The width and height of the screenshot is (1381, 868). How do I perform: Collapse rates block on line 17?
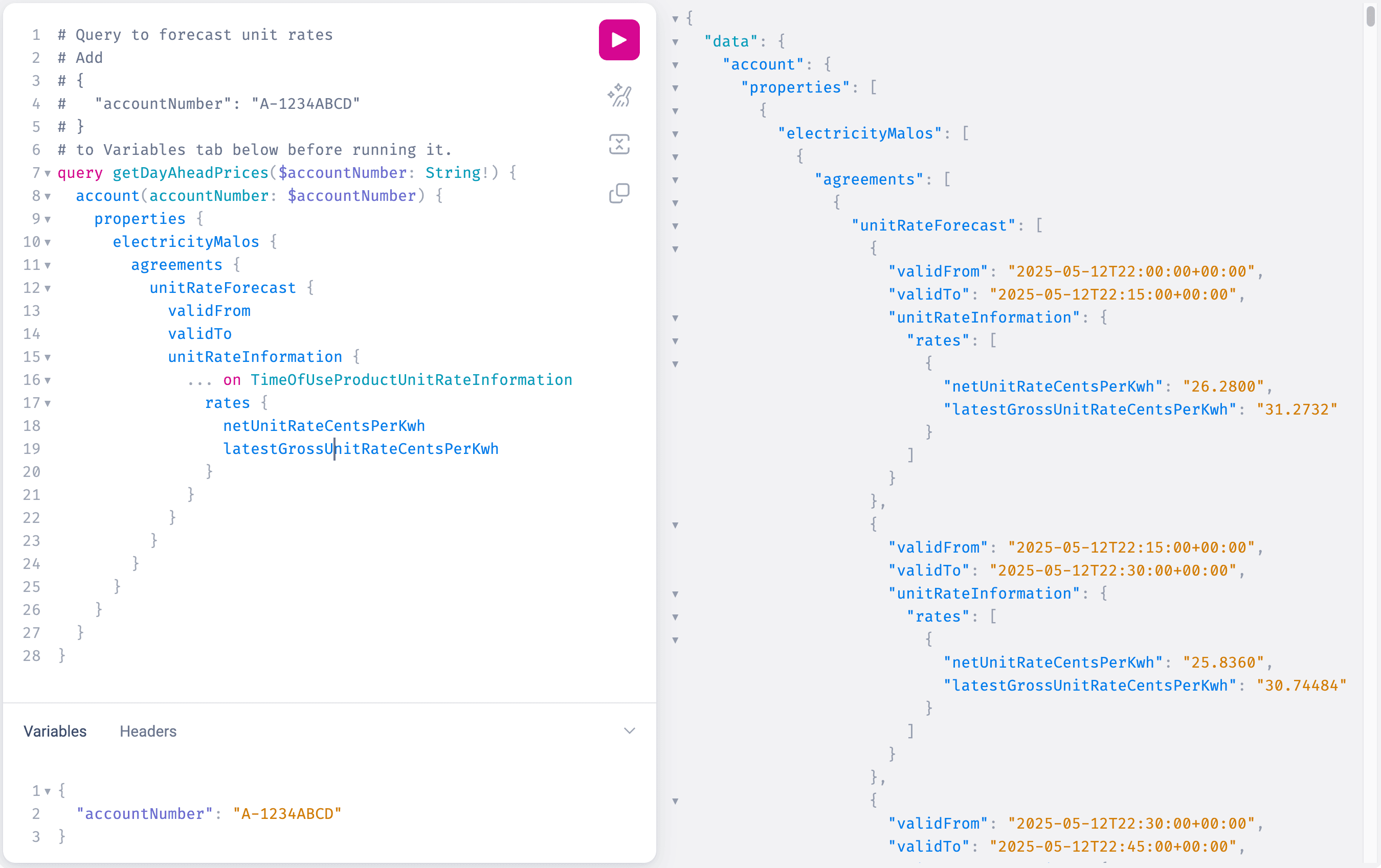[48, 404]
